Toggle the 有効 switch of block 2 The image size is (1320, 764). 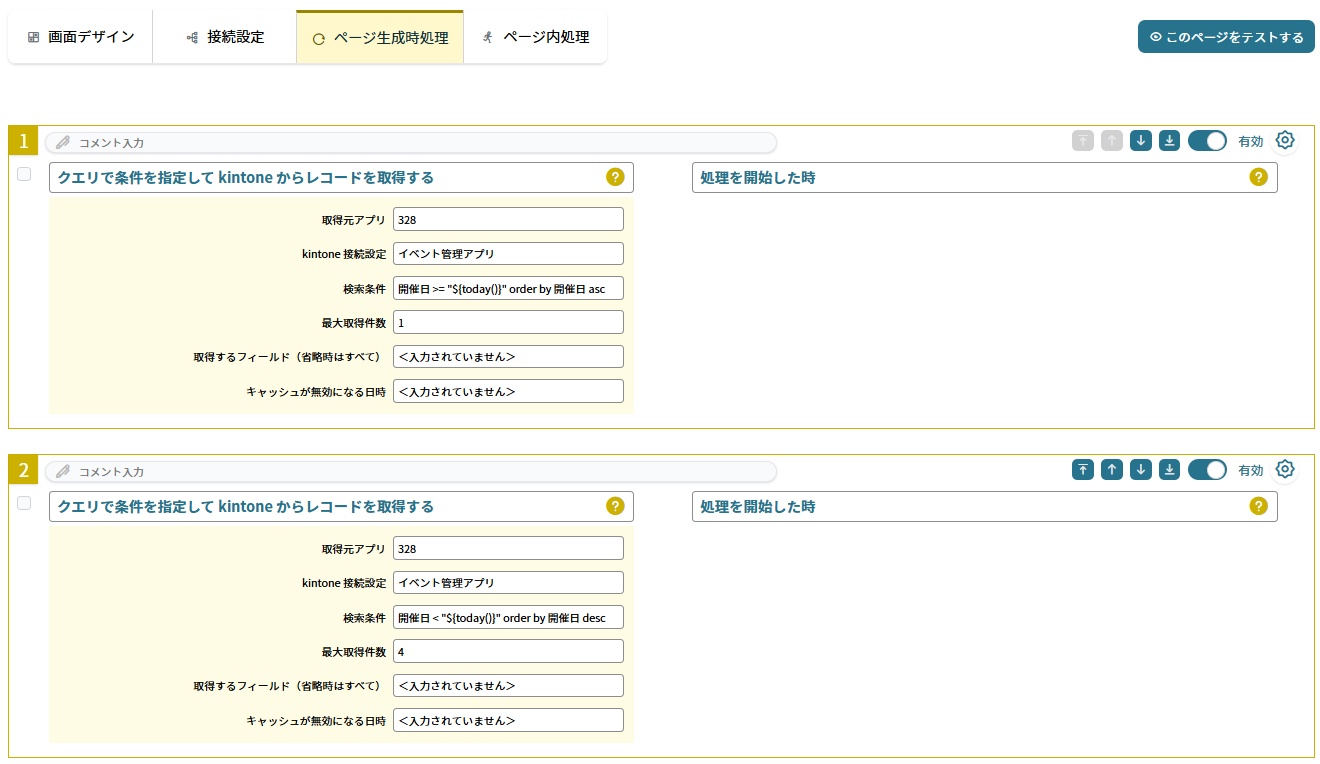(1207, 470)
